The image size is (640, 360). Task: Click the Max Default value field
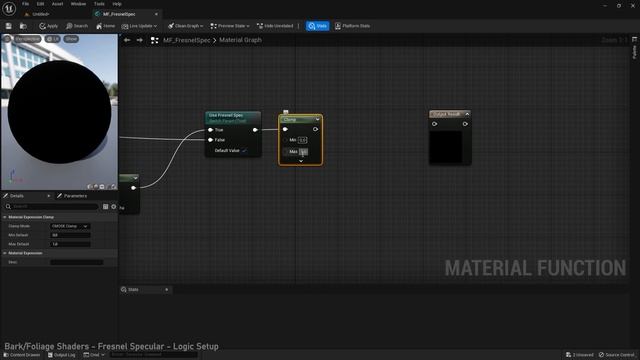point(70,244)
